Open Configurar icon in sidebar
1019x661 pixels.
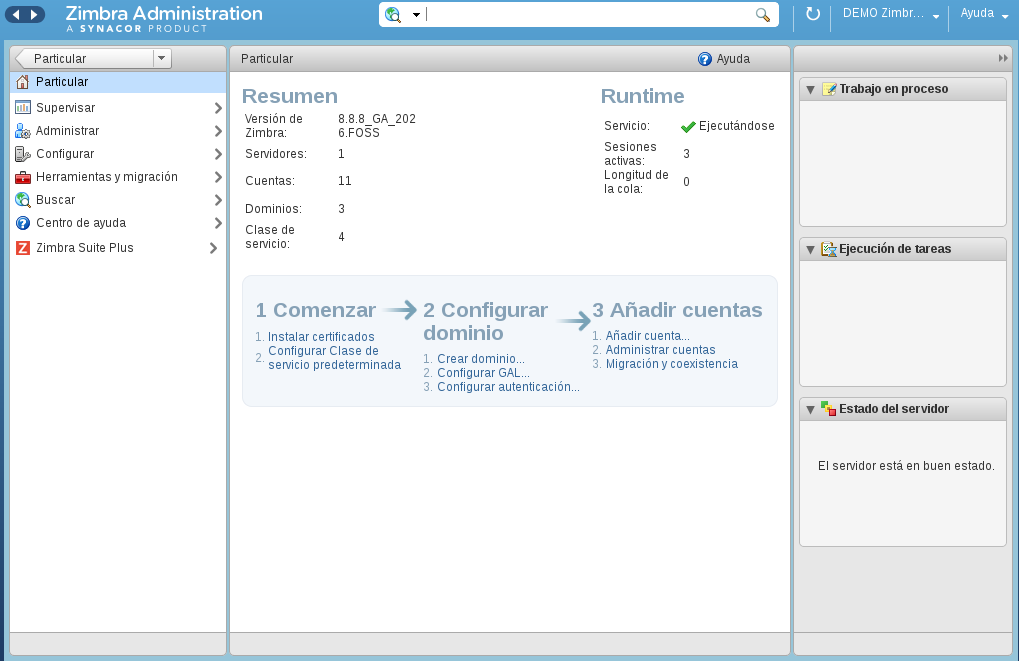[x=23, y=154]
